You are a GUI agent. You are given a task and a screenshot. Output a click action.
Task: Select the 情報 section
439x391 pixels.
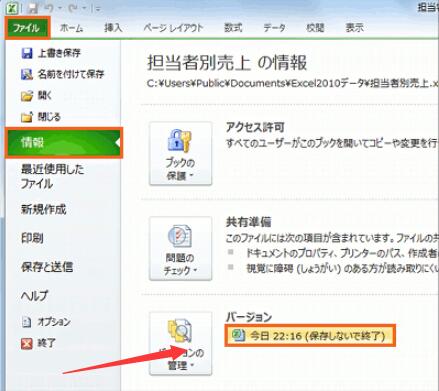coord(64,143)
